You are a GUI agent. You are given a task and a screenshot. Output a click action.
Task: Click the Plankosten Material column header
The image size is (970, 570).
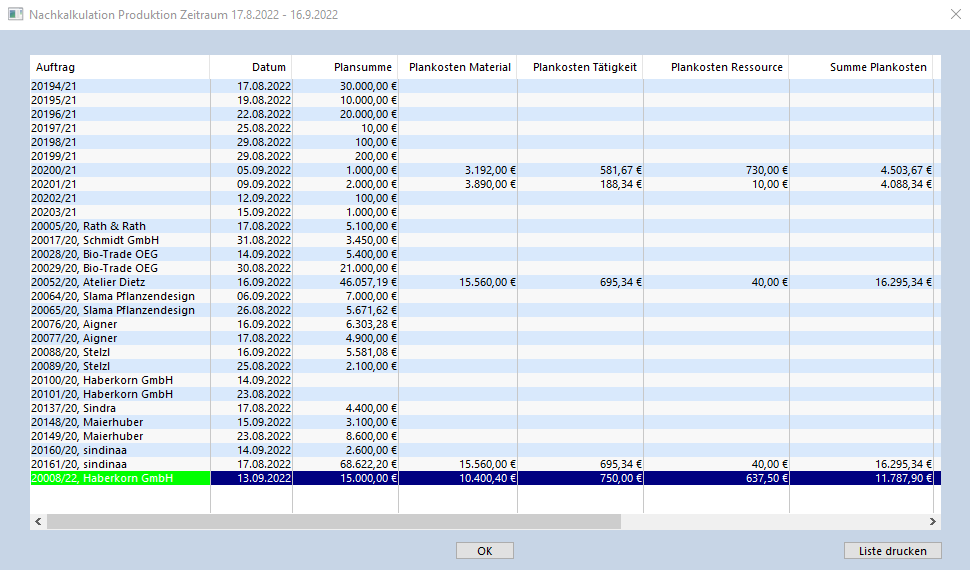[x=458, y=67]
